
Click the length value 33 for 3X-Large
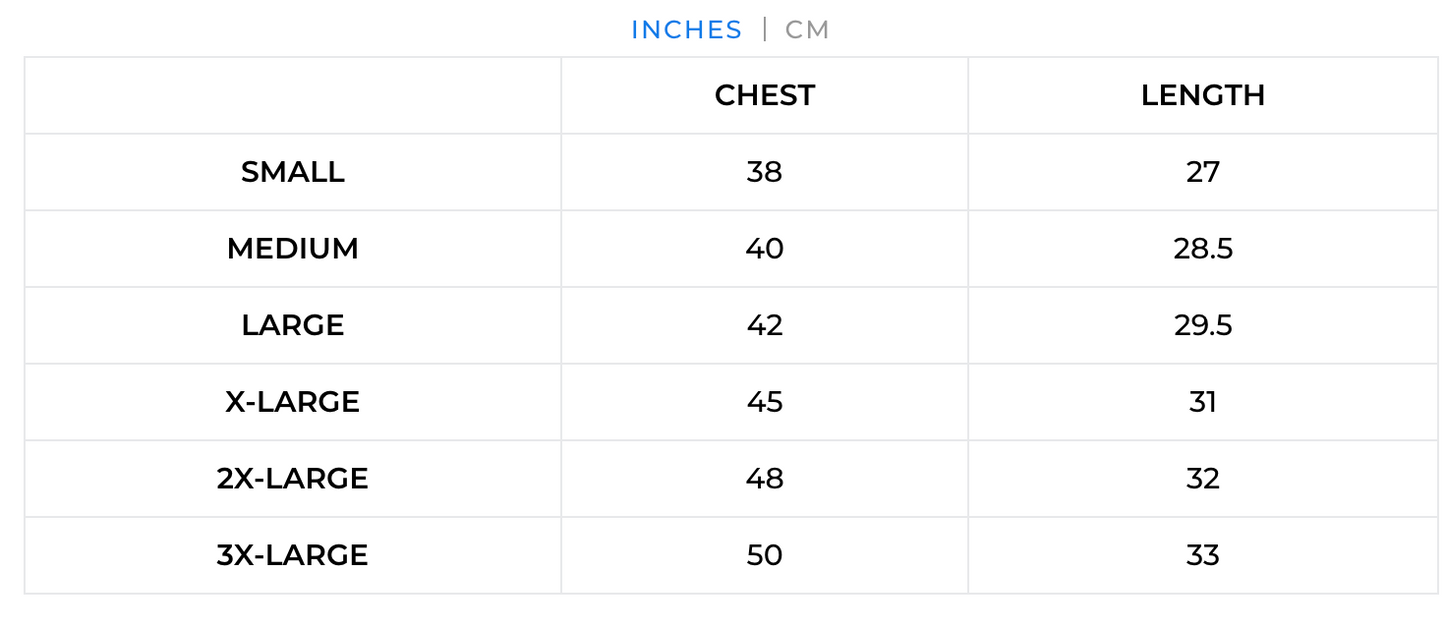1203,554
